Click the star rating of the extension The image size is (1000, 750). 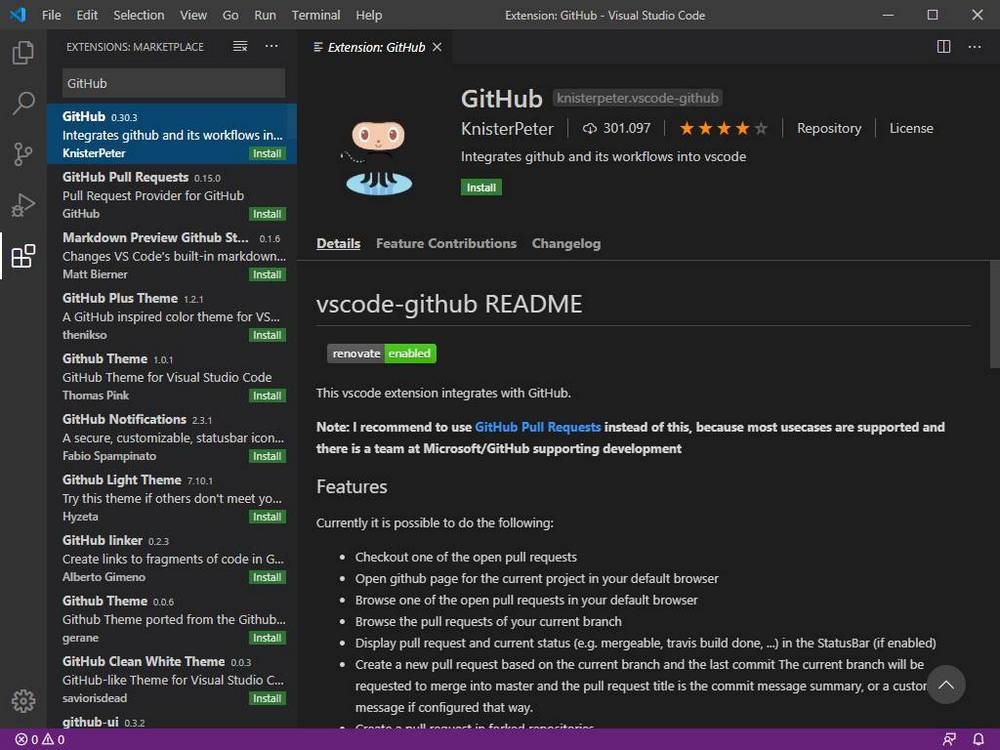click(x=723, y=129)
